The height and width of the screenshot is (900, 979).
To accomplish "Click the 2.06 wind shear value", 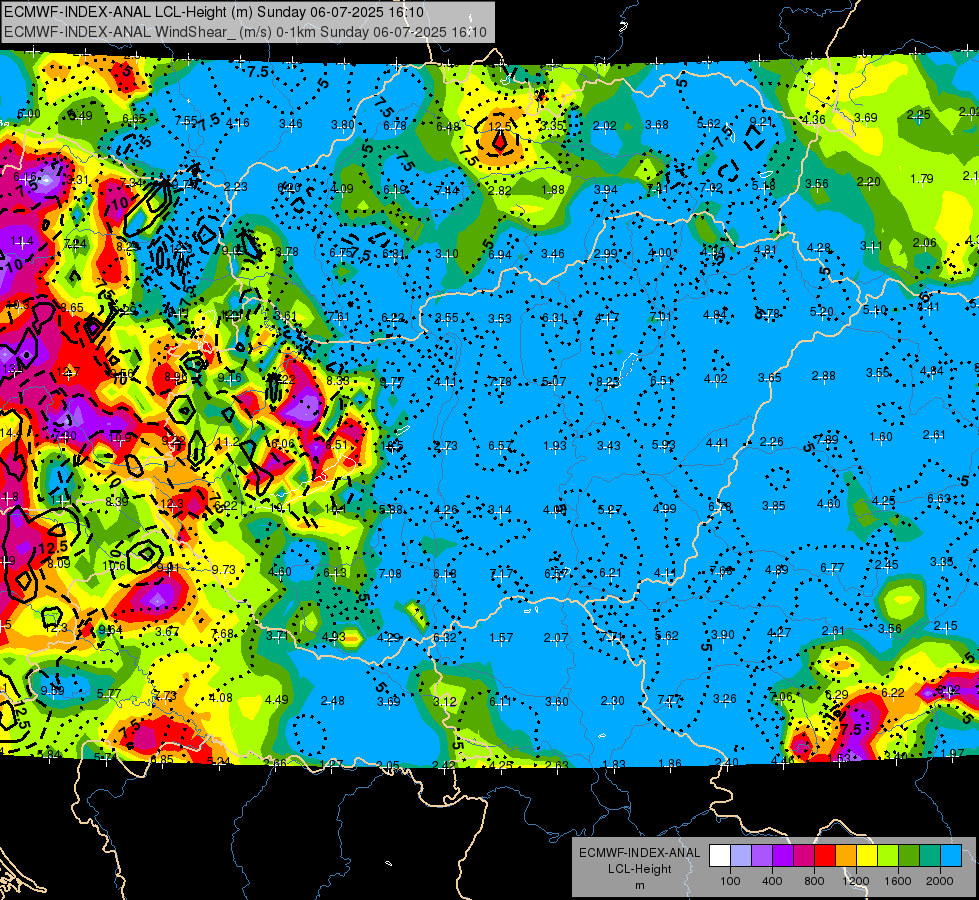I will pyautogui.click(x=924, y=242).
